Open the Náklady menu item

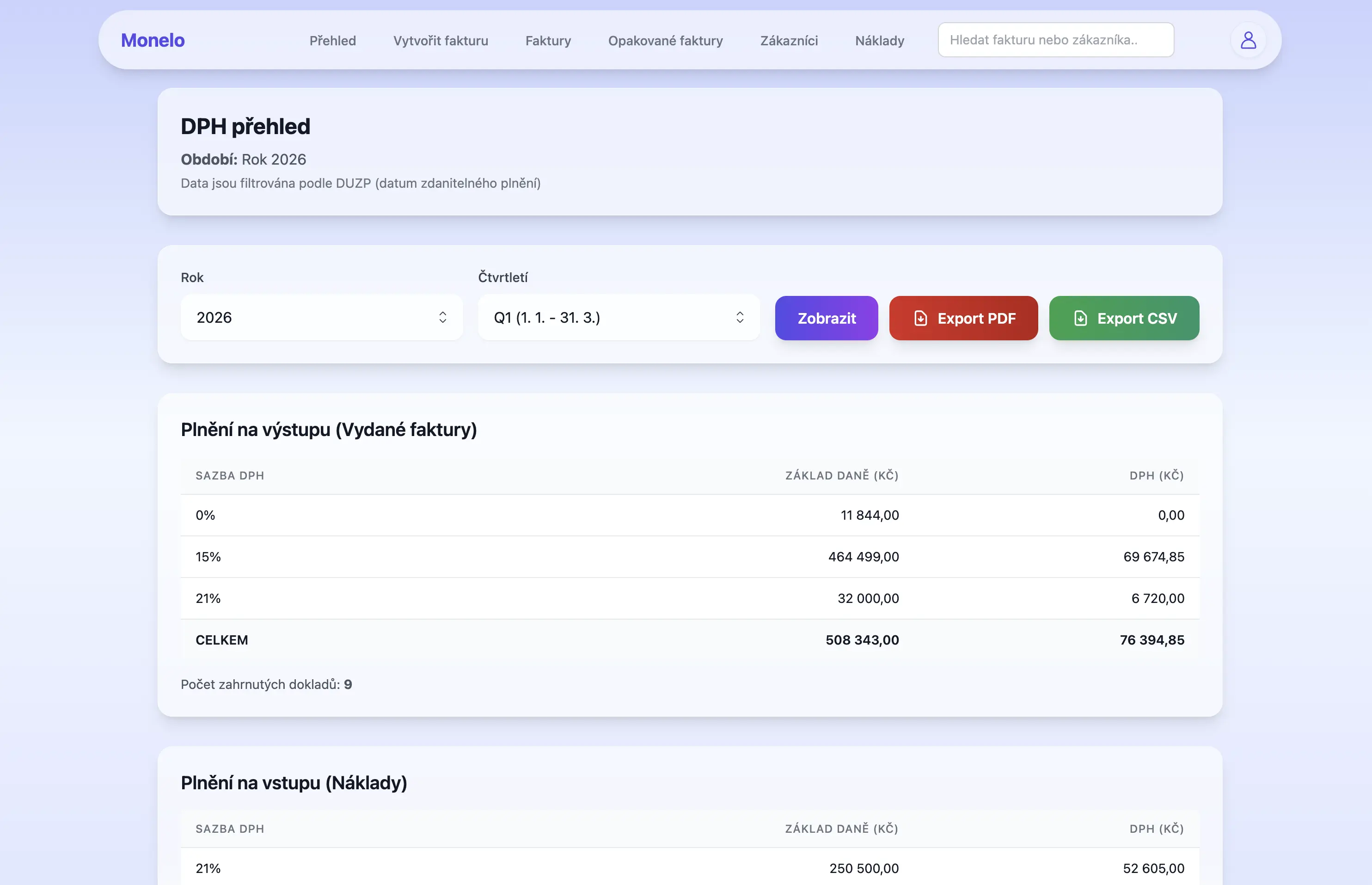pos(879,41)
